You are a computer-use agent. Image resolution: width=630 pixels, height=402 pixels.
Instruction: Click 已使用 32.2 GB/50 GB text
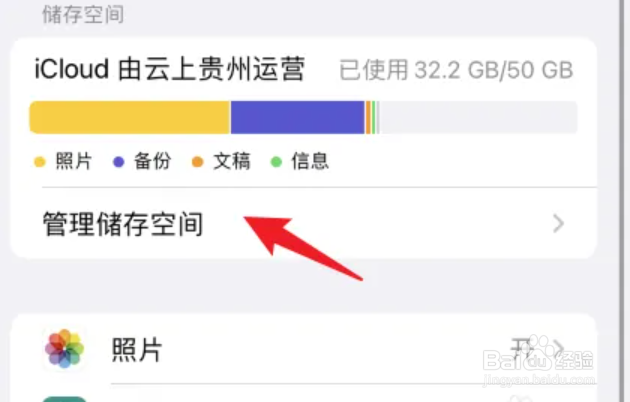click(456, 70)
